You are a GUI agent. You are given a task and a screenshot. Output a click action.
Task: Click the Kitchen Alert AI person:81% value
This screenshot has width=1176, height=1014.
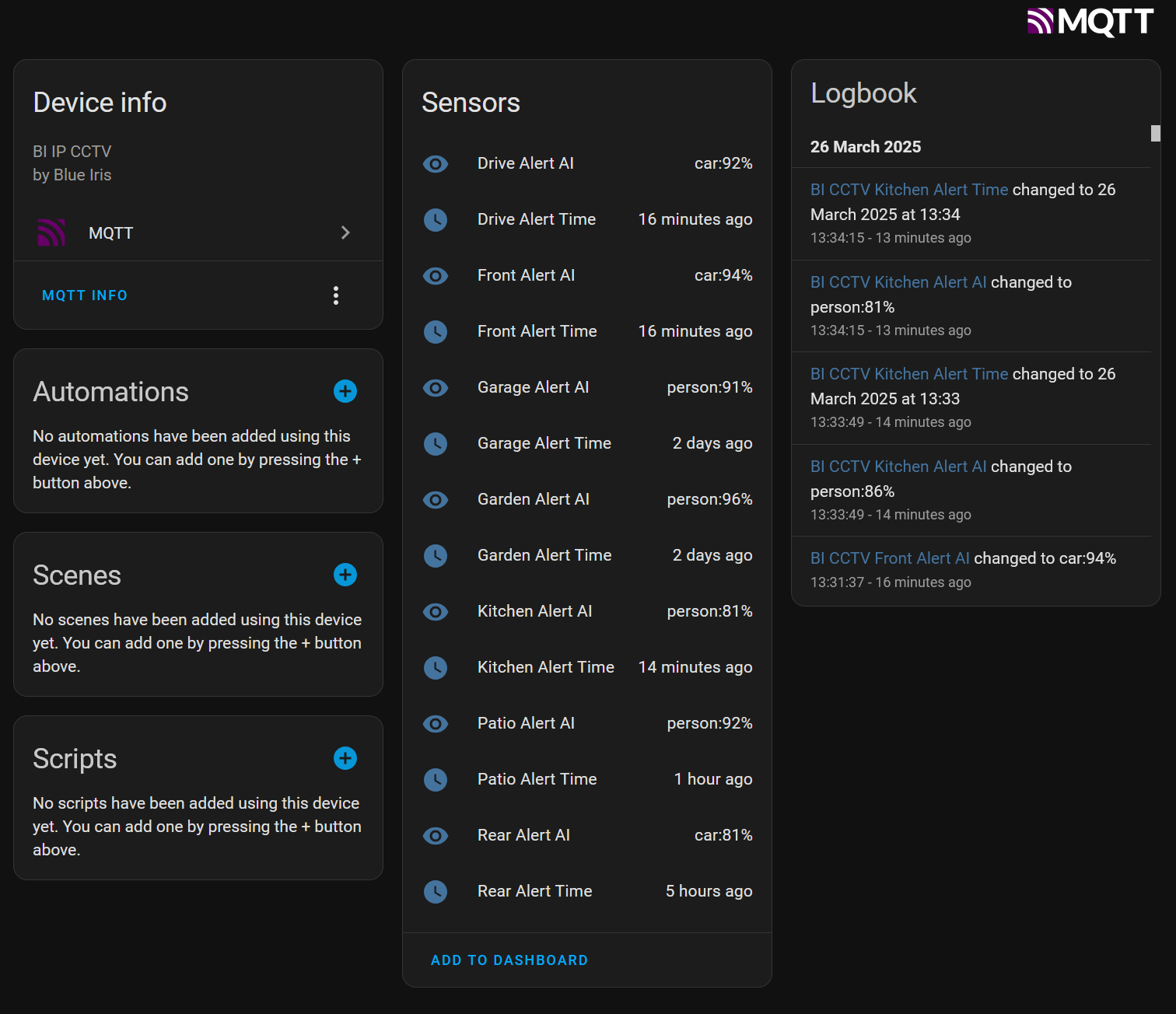coord(709,611)
